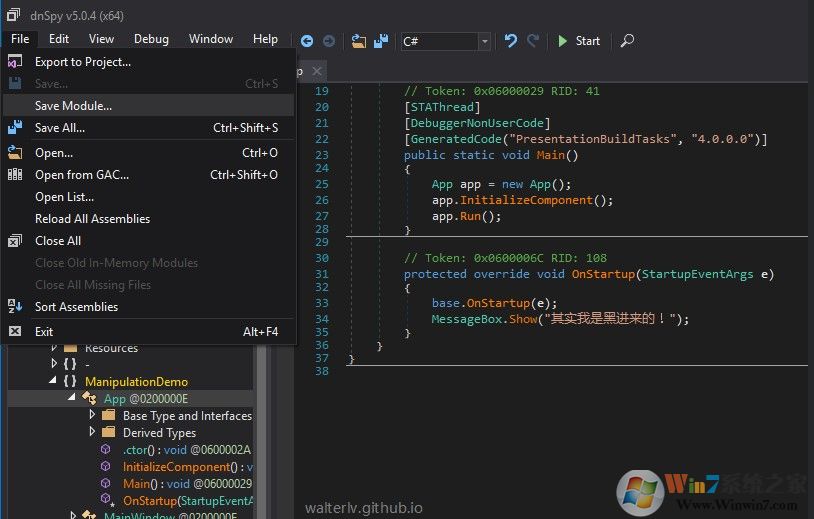The image size is (814, 519).
Task: Click the navigate back arrow icon
Action: pyautogui.click(x=307, y=41)
